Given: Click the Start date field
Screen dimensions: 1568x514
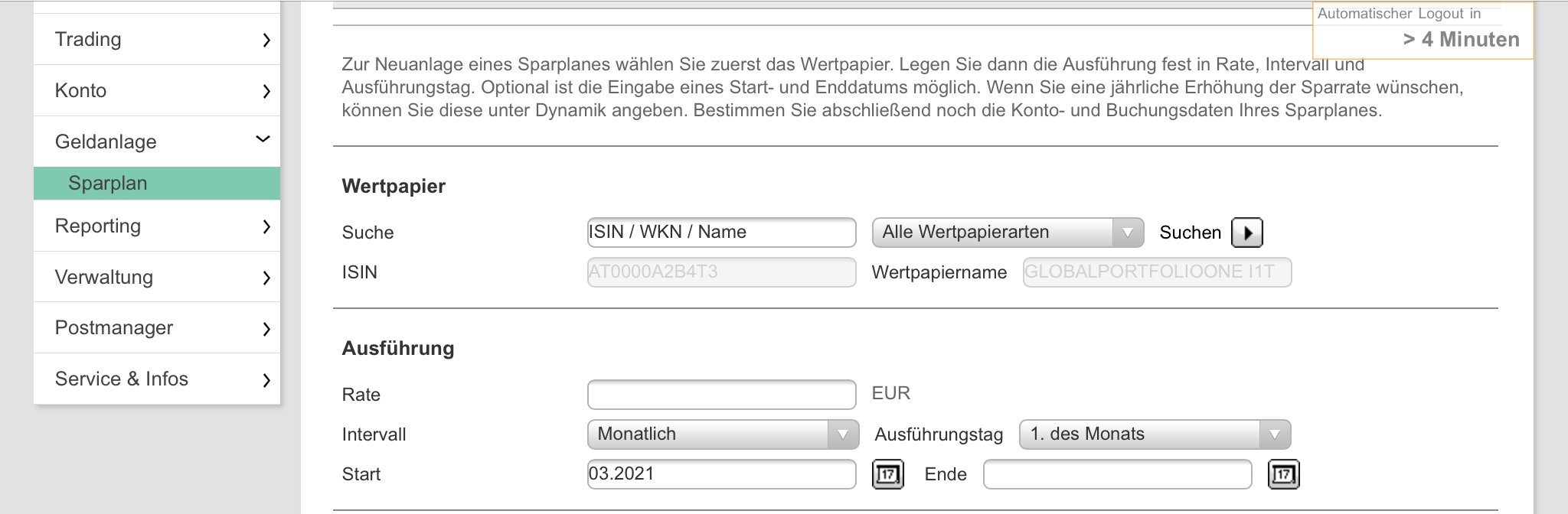Looking at the screenshot, I should pos(720,474).
